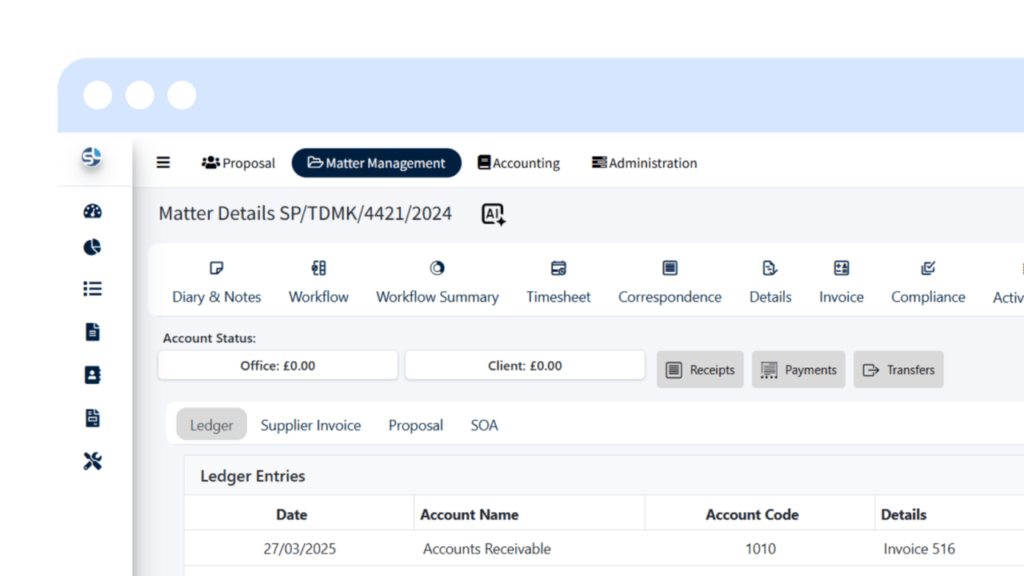This screenshot has height=576, width=1024.
Task: Open Diary & Notes section
Action: [216, 283]
